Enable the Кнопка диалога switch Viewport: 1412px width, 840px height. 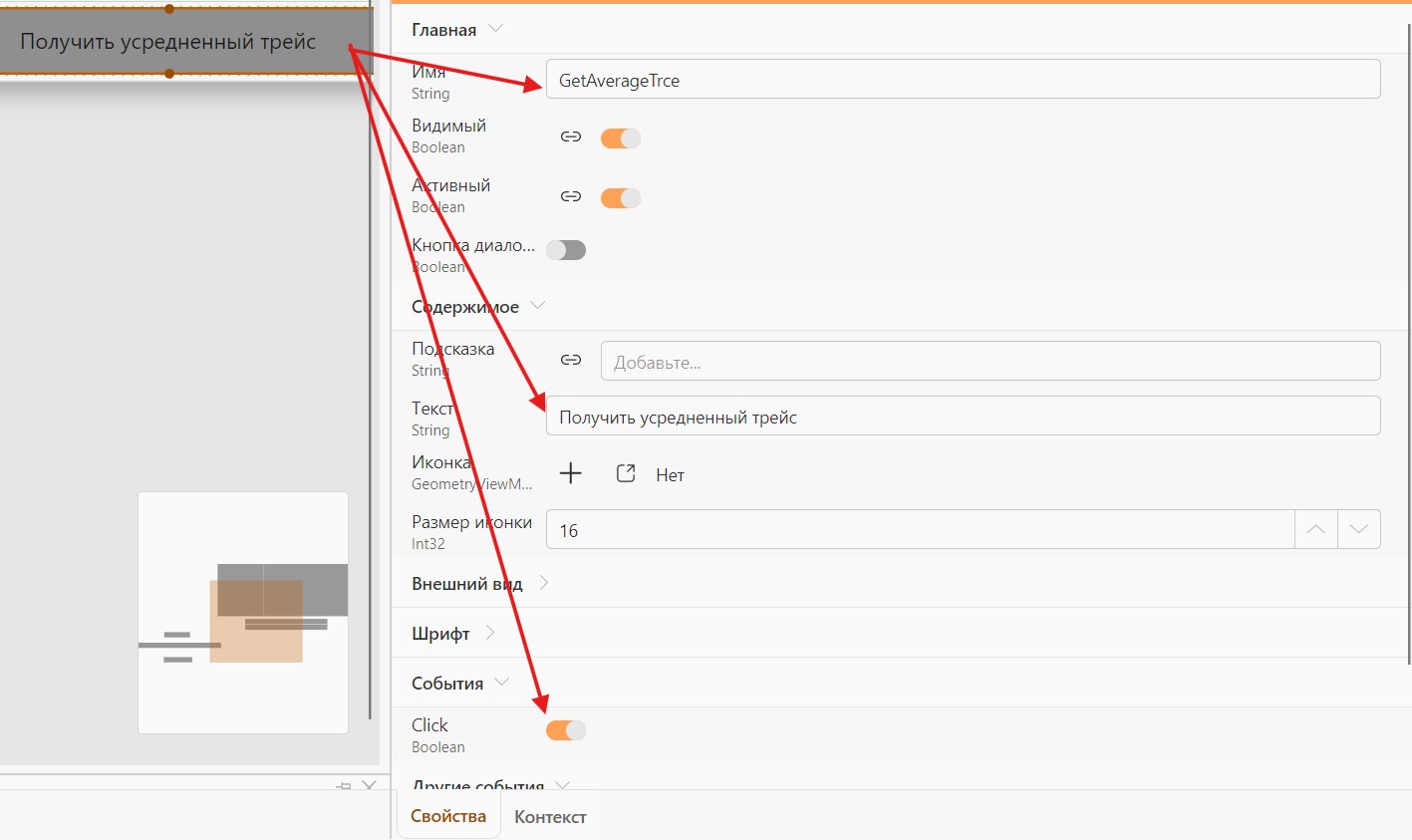[x=565, y=250]
